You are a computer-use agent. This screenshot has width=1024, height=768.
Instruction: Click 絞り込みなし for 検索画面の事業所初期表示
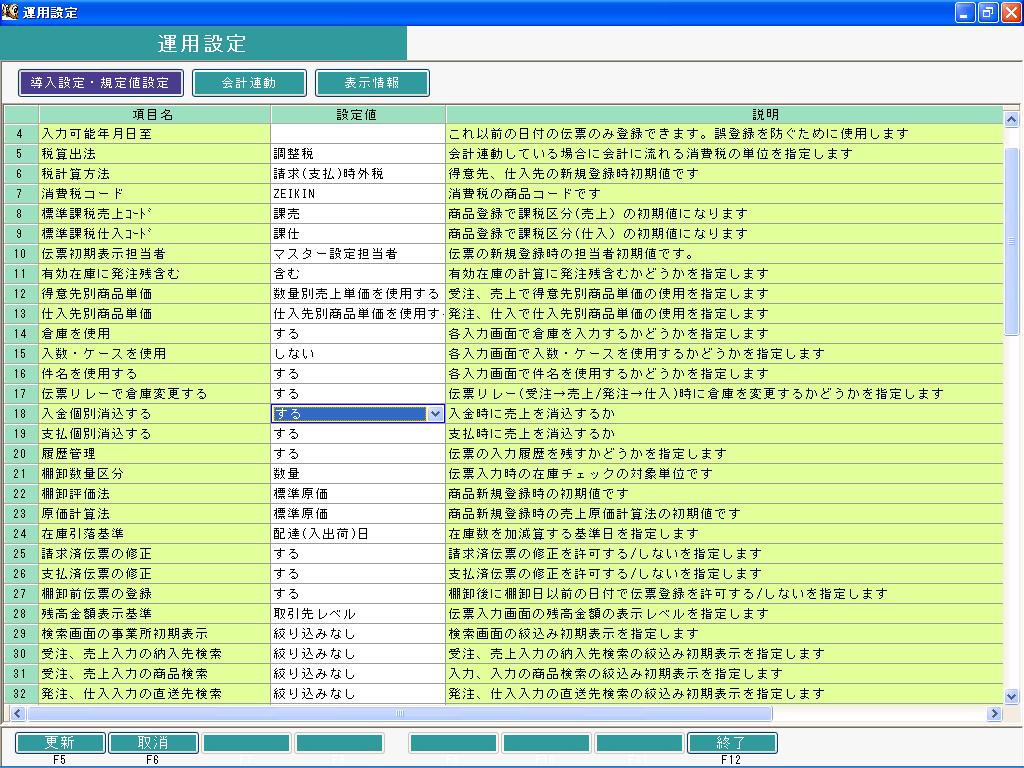click(358, 634)
